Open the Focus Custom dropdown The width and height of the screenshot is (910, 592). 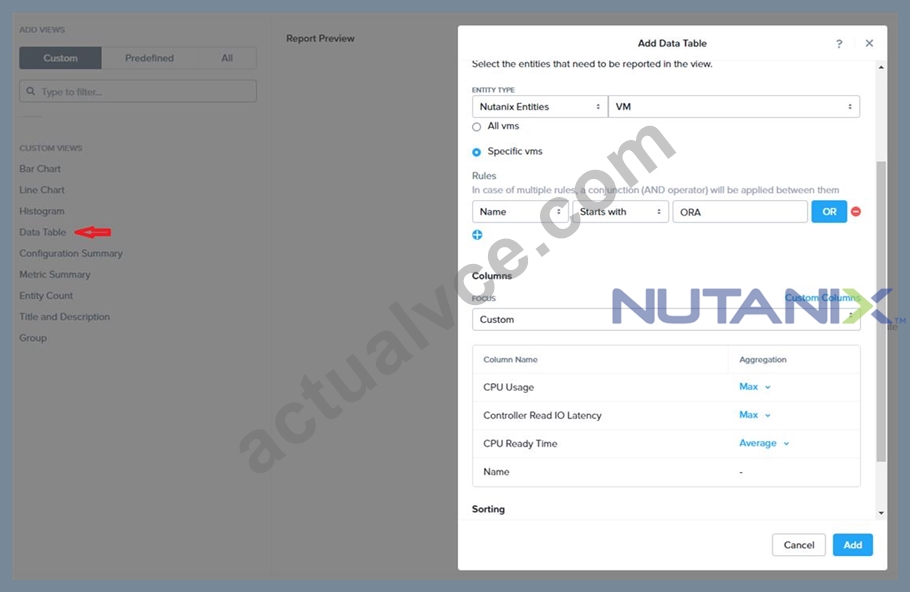[x=666, y=319]
